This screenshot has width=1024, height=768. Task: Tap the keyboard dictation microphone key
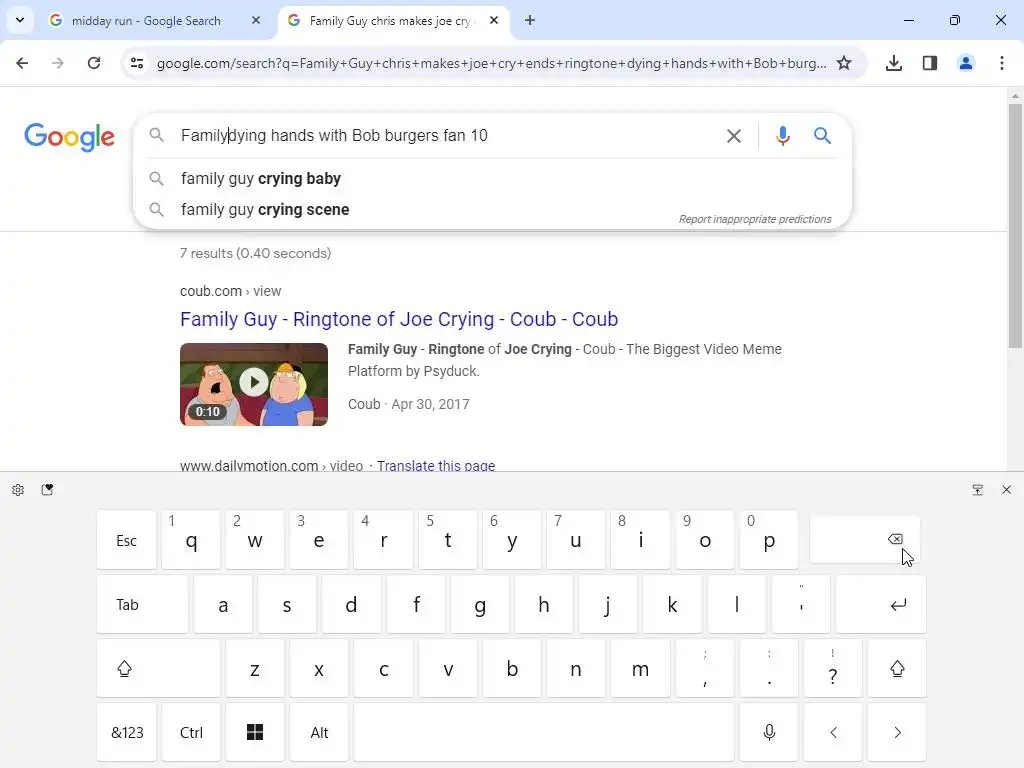(769, 732)
